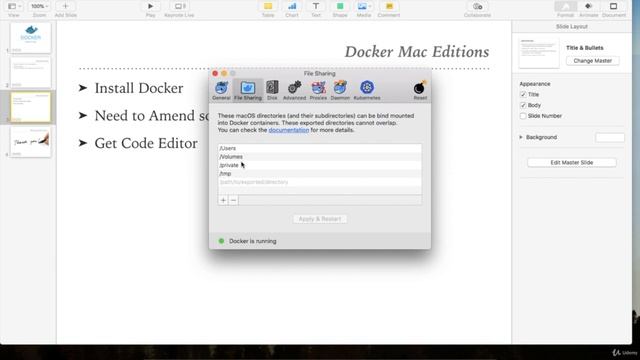Expand the Background disclosure triangle

521,137
